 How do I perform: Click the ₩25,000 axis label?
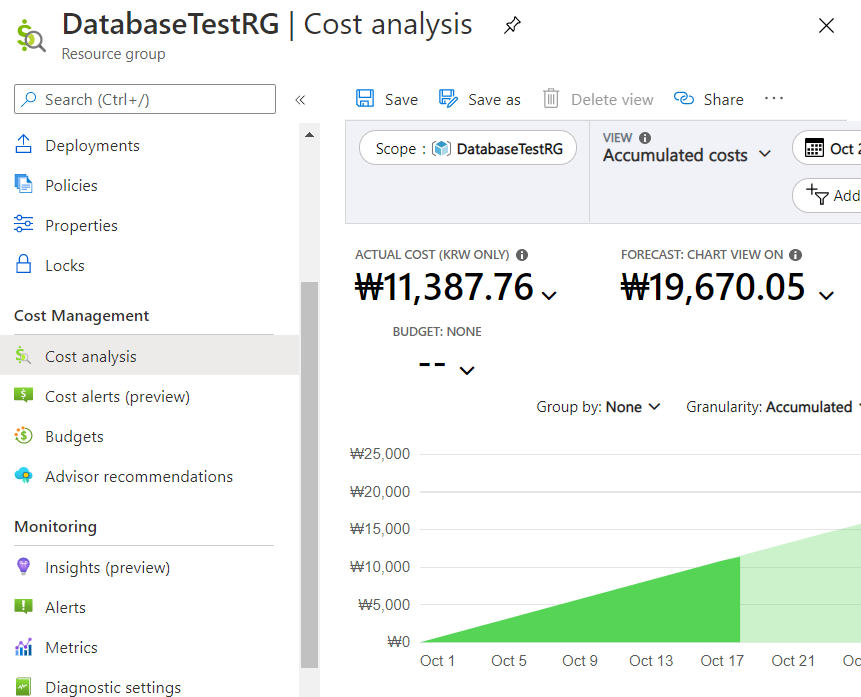tap(380, 454)
